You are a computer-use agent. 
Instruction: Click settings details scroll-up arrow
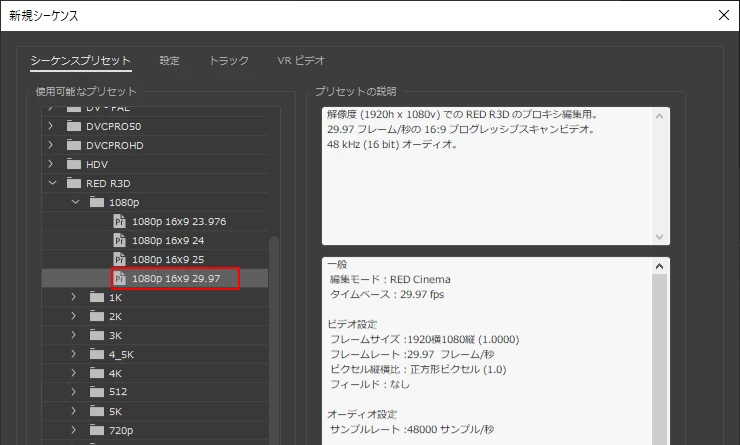tap(659, 266)
